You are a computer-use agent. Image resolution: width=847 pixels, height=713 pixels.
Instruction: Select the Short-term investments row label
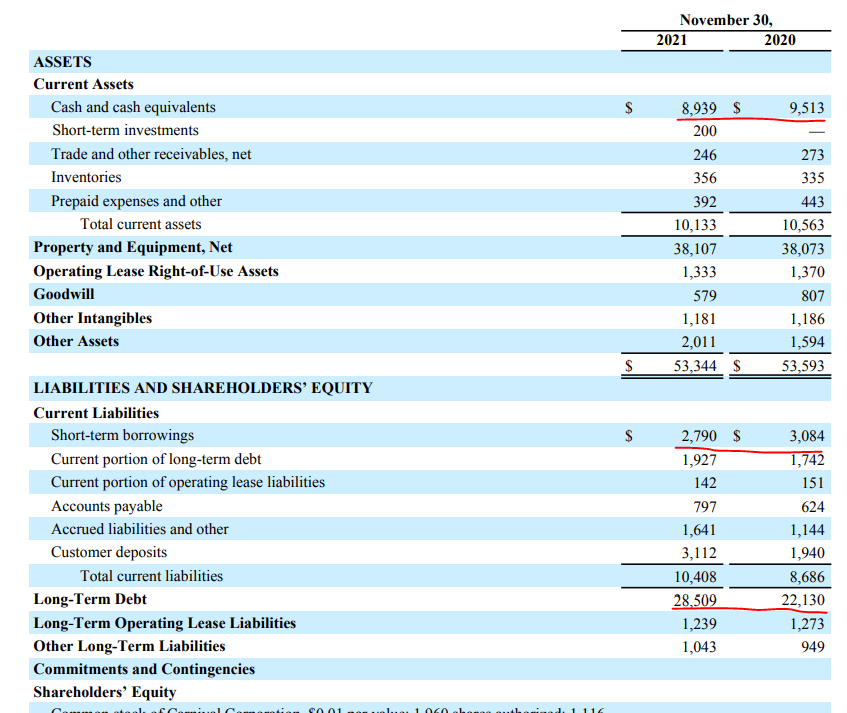tap(125, 130)
